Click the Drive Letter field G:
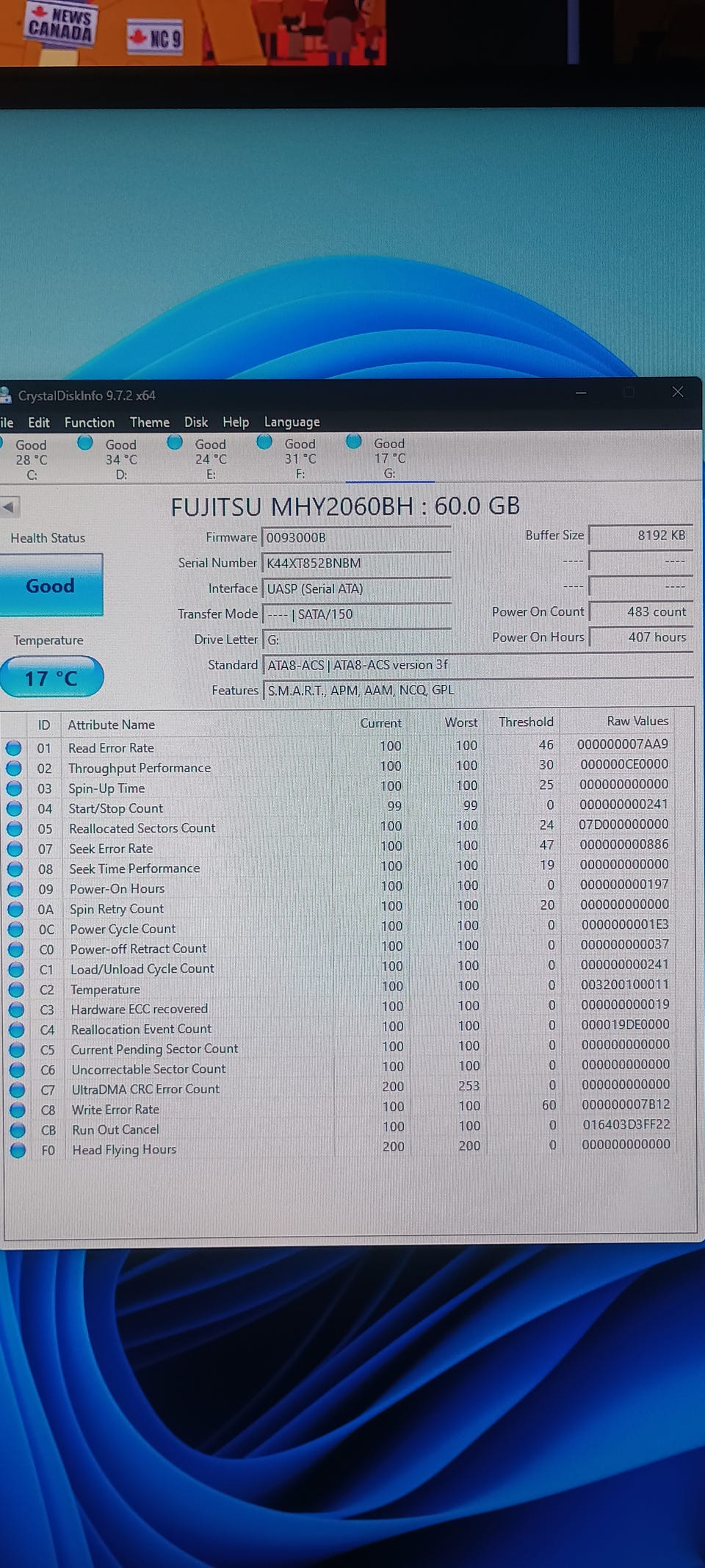The height and width of the screenshot is (1568, 705). click(x=356, y=640)
